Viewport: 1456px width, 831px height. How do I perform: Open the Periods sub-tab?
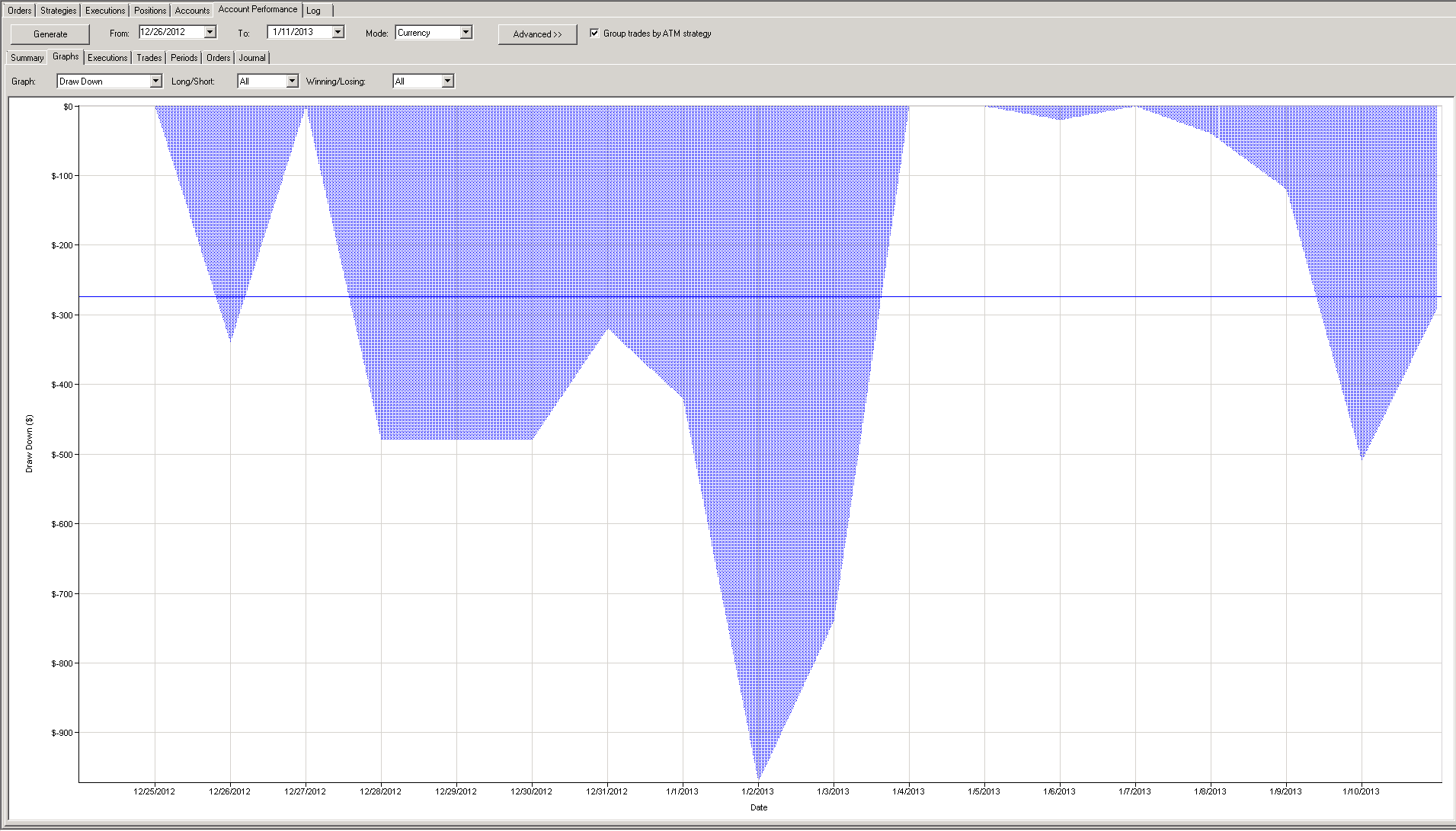pyautogui.click(x=184, y=58)
